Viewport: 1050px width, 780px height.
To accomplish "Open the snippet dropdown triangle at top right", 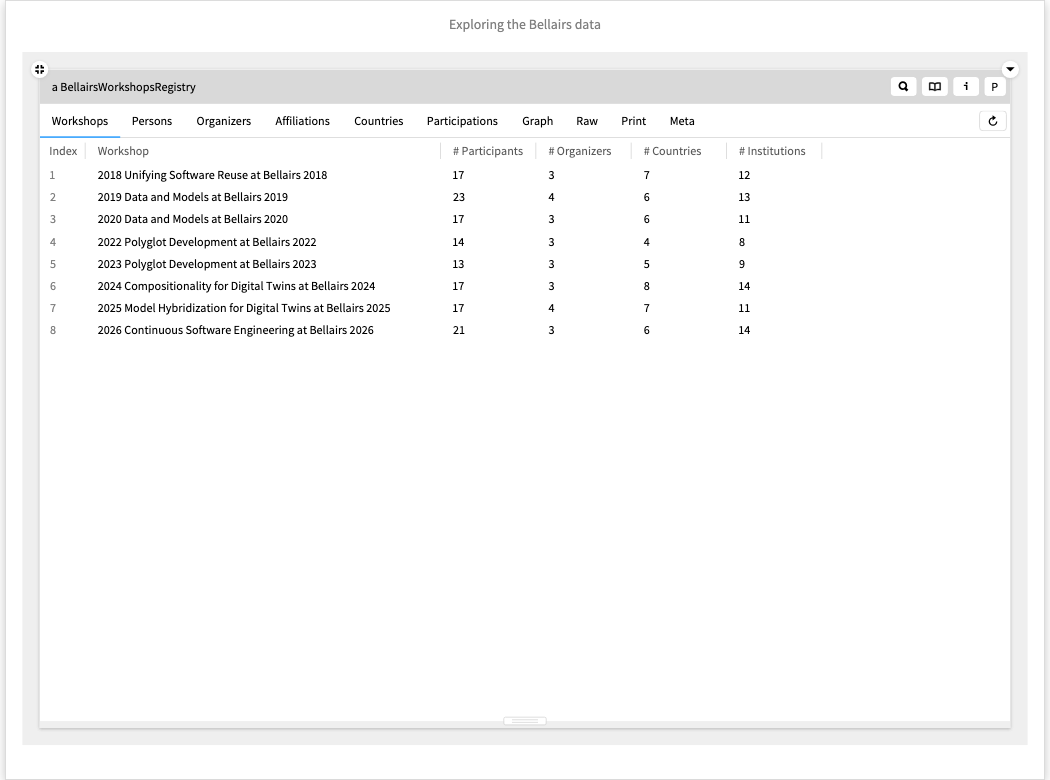I will click(x=1009, y=69).
